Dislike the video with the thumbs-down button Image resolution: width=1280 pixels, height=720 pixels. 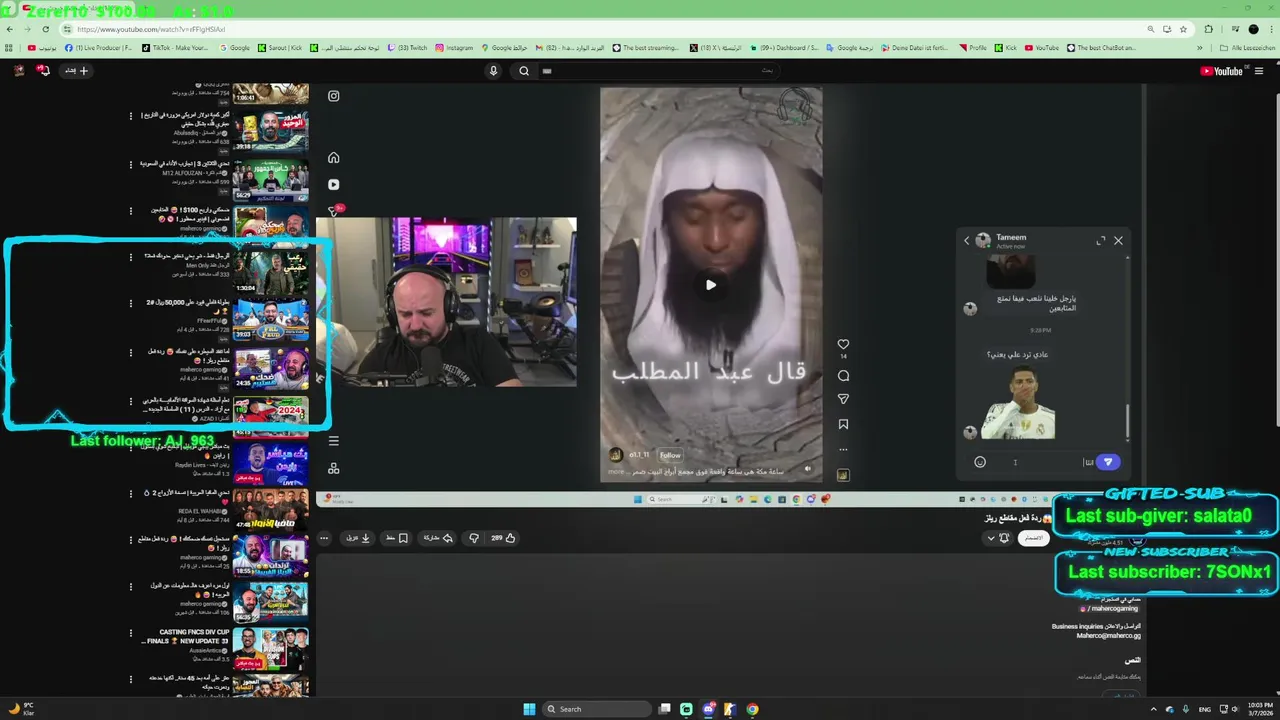coord(474,538)
